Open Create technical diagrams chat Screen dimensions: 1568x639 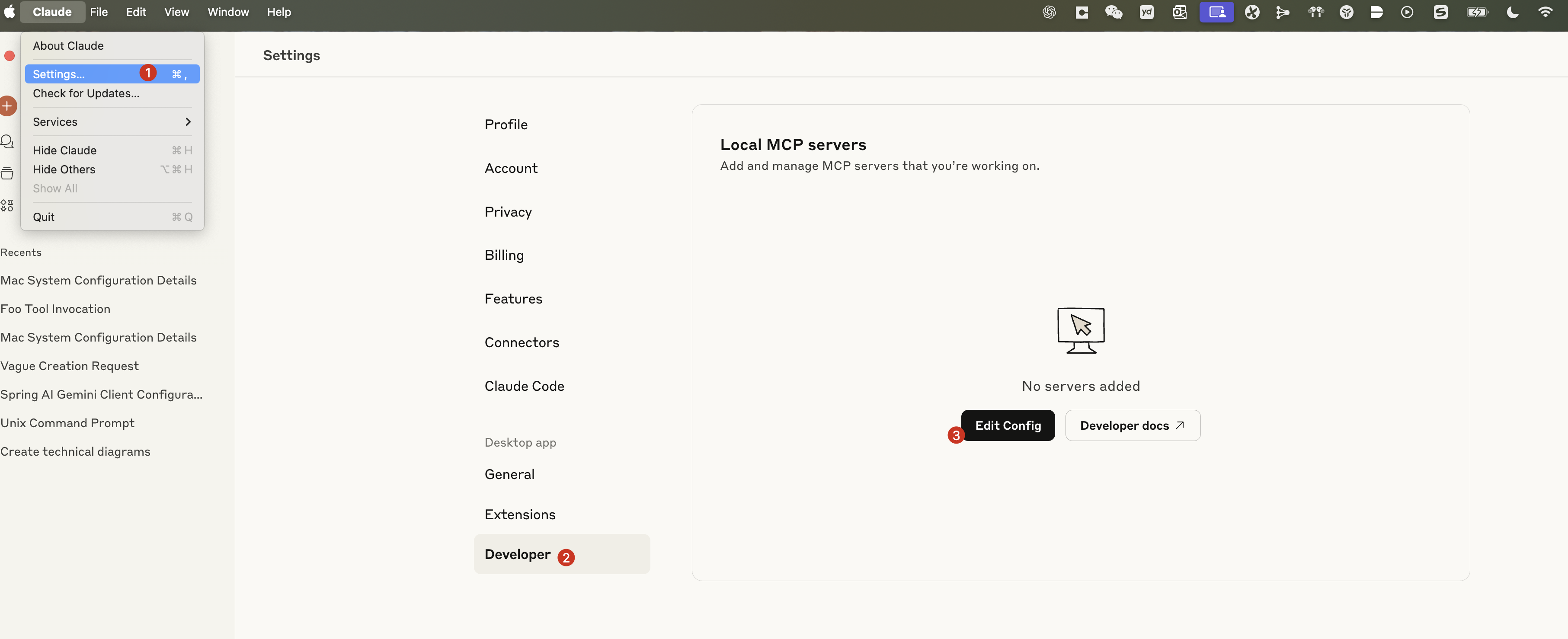tap(76, 452)
